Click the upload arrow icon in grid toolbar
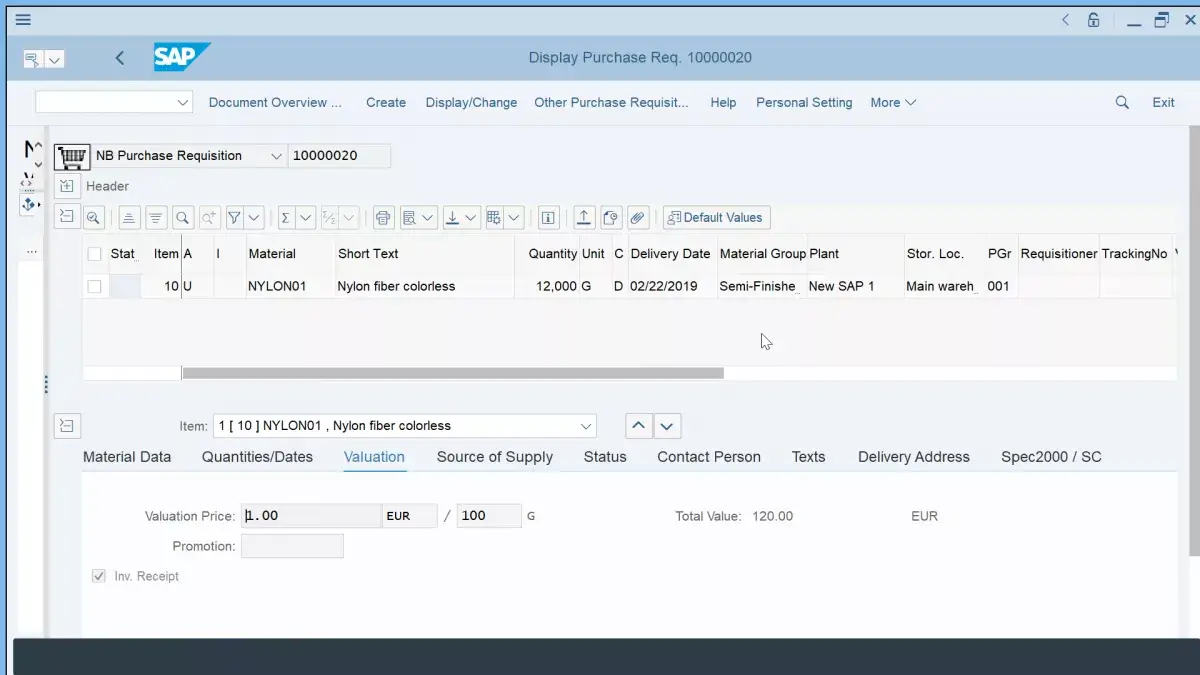The image size is (1200, 675). point(584,217)
